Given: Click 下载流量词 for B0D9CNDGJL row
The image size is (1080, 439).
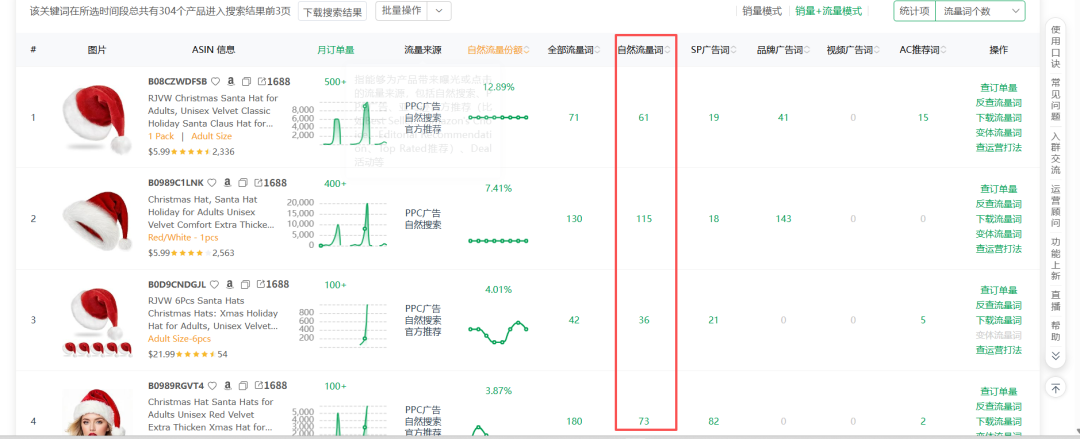Looking at the screenshot, I should tap(999, 320).
